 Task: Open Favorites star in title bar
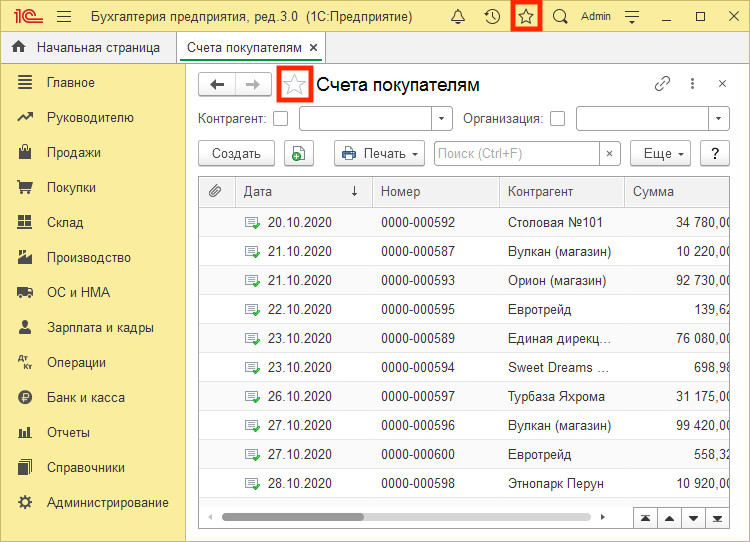click(526, 17)
